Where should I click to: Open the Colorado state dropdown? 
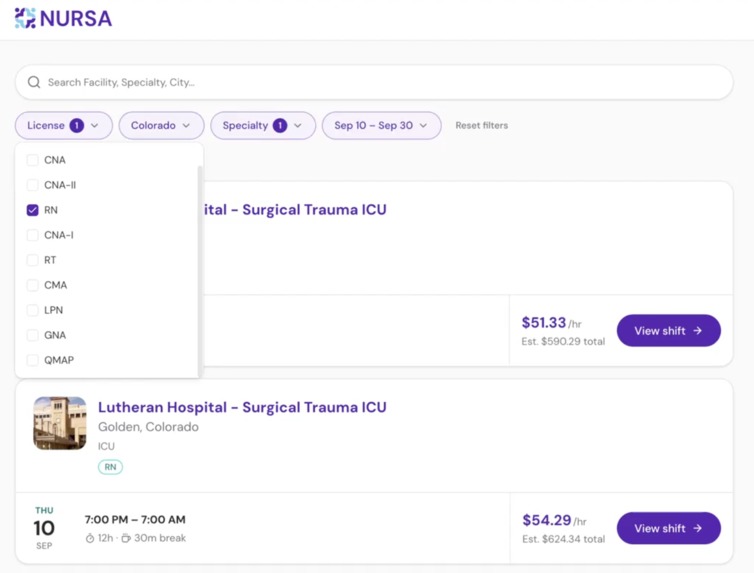[x=161, y=125]
